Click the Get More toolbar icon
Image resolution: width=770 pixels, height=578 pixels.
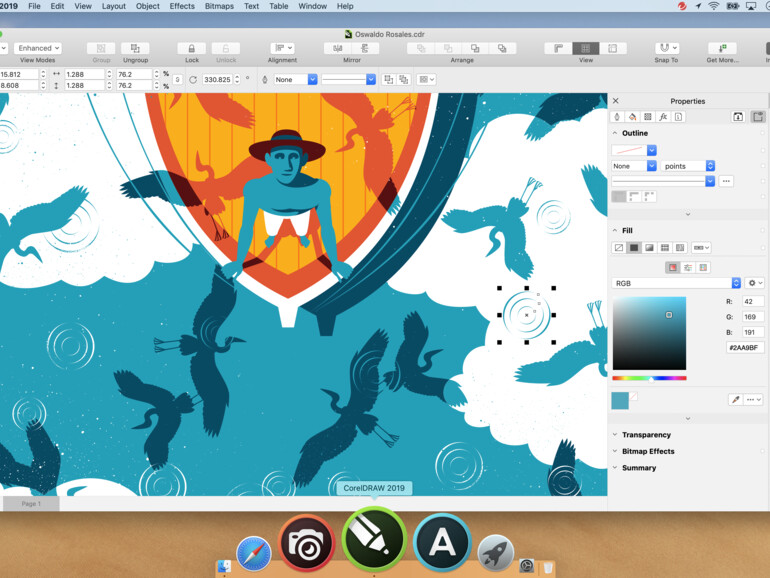(722, 48)
